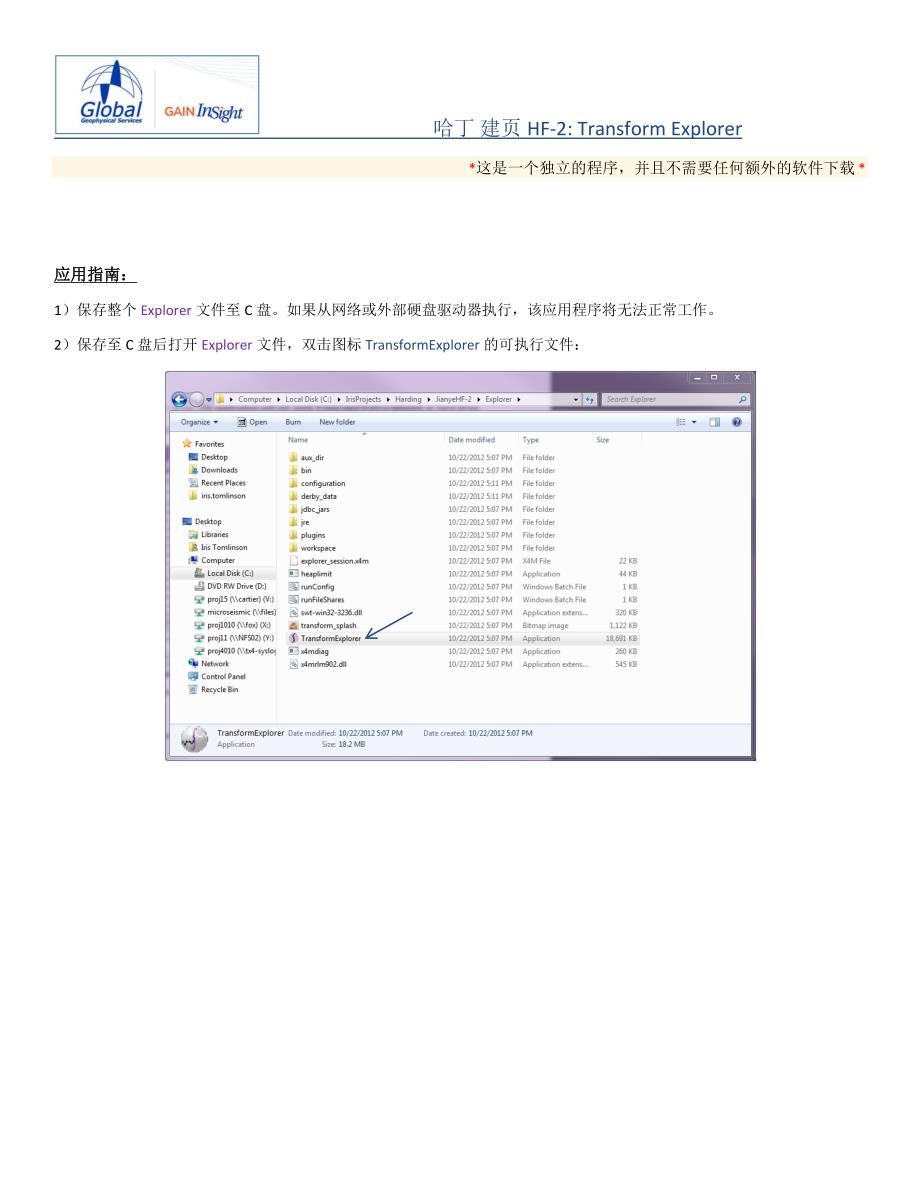
Task: Click the Search Explorer input field
Action: coord(668,399)
